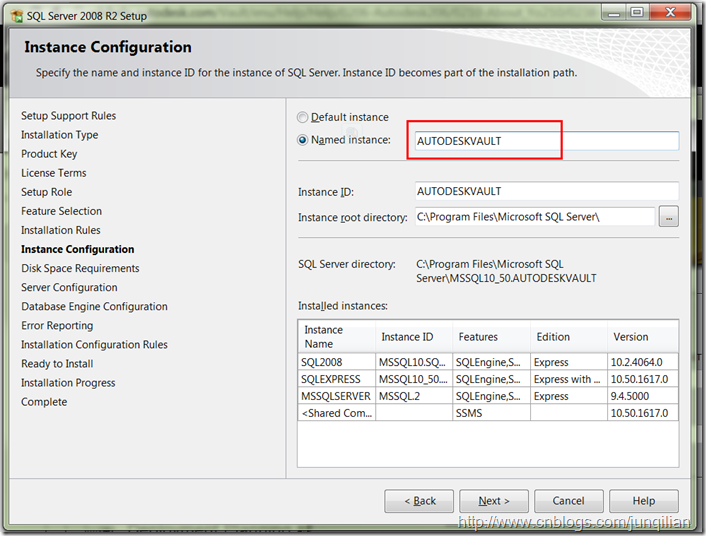The width and height of the screenshot is (706, 536).
Task: Select the Database Engine Configuration step
Action: click(x=94, y=306)
